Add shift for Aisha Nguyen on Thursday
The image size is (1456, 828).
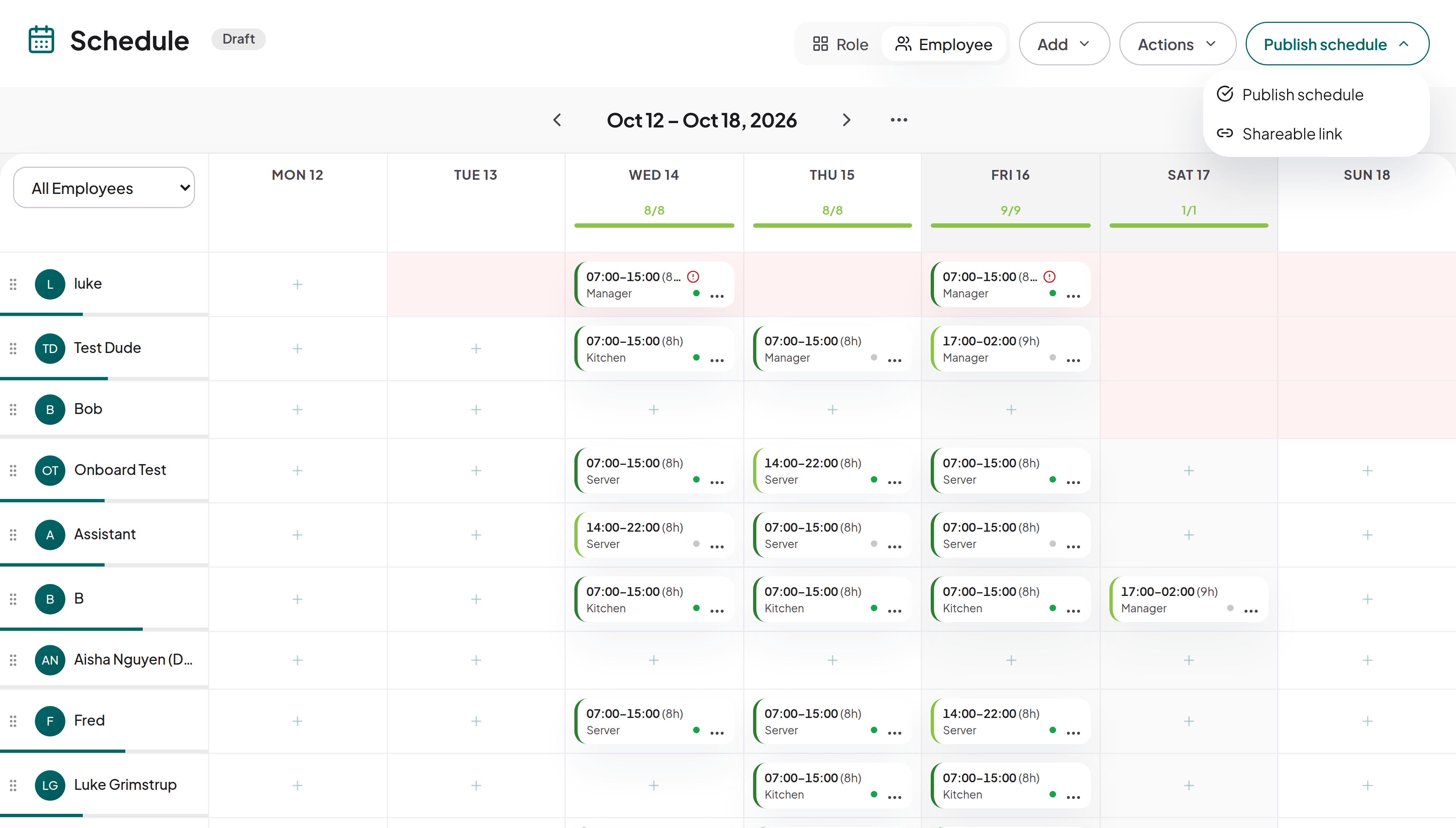tap(832, 660)
